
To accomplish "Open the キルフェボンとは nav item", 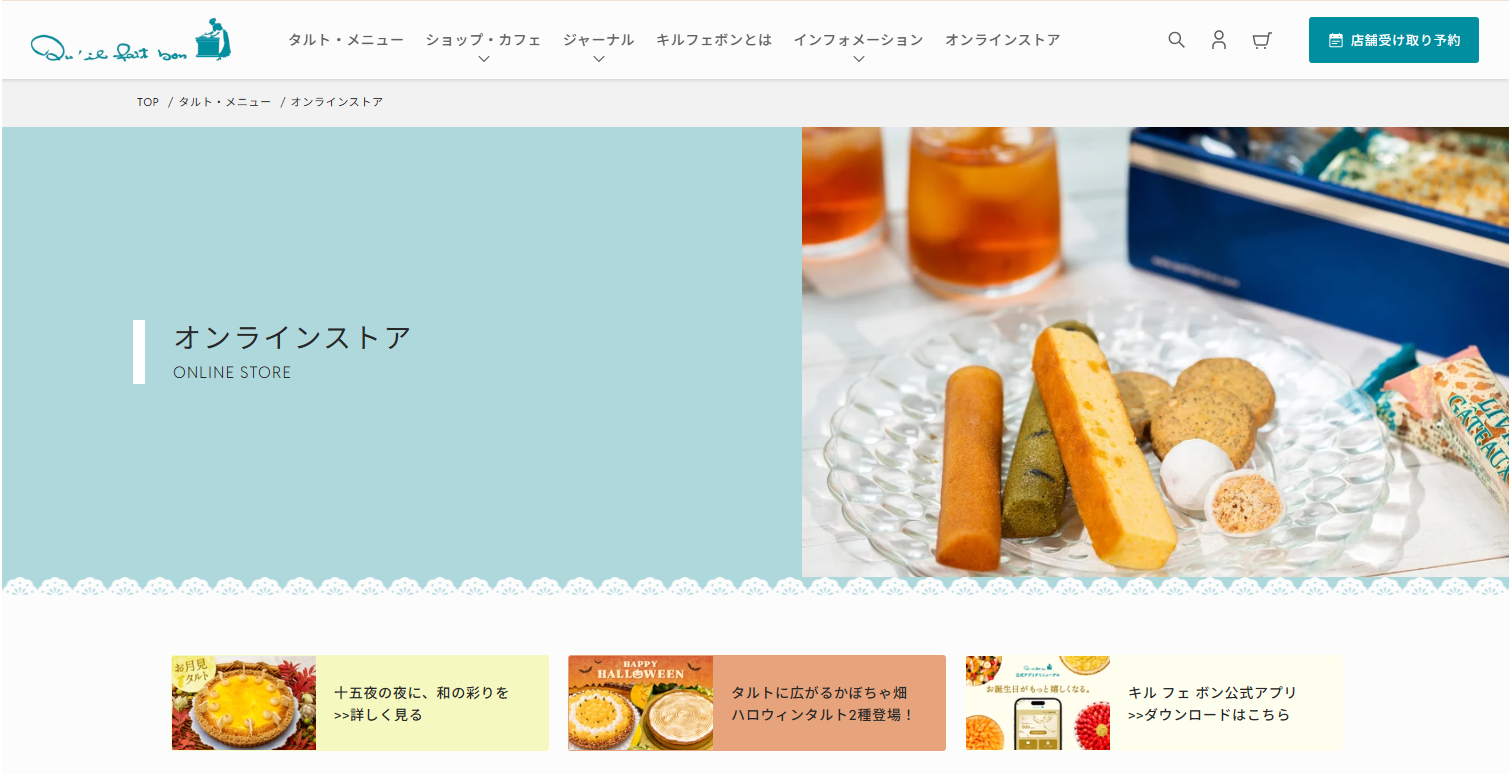I will click(714, 40).
